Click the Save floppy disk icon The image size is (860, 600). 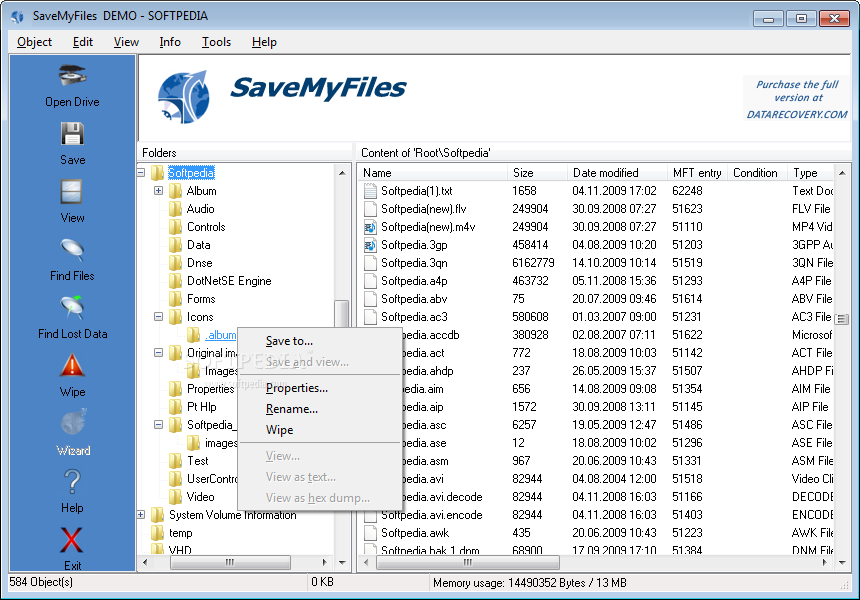click(x=72, y=133)
